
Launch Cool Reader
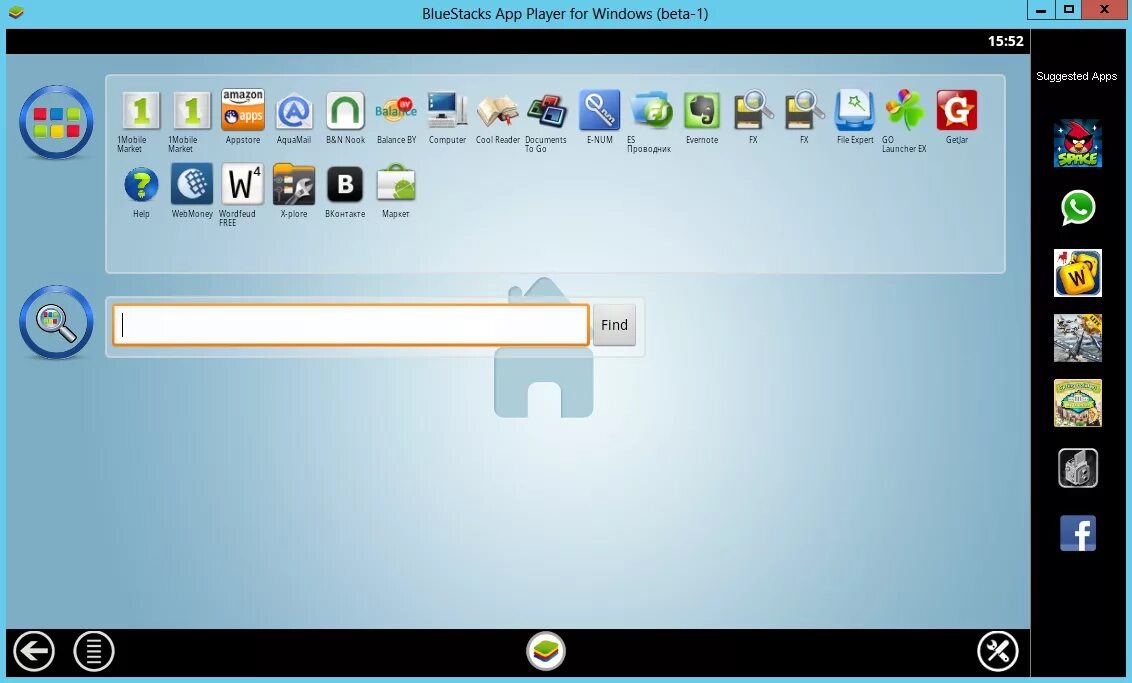click(x=498, y=110)
